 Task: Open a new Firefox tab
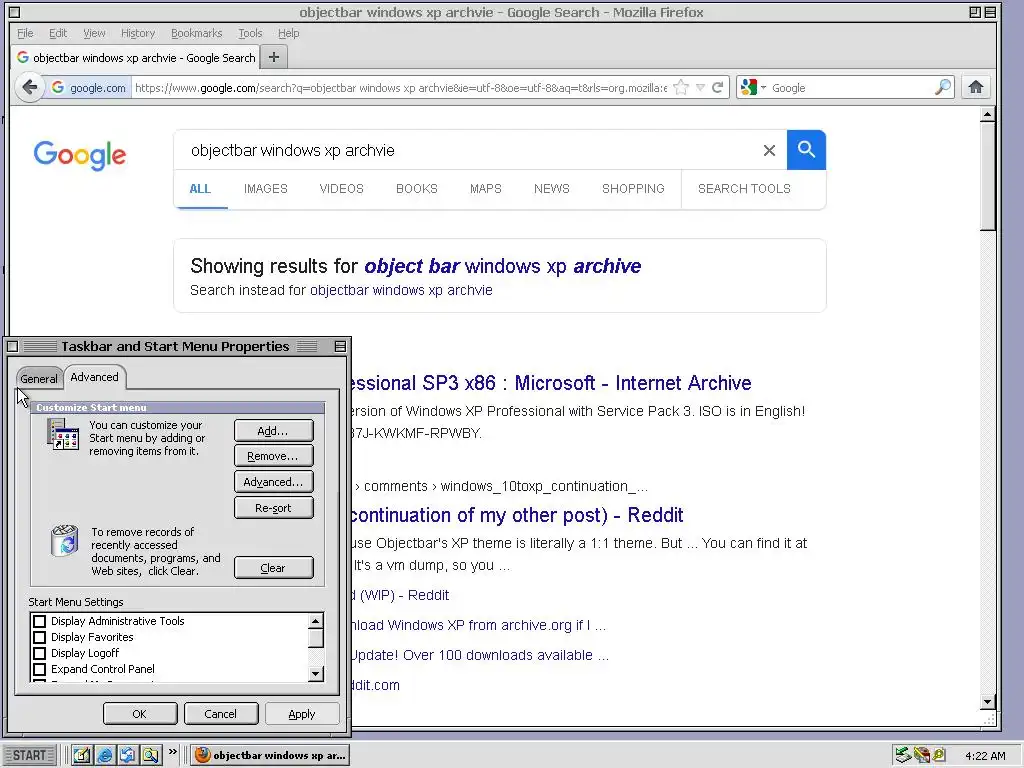click(x=274, y=57)
